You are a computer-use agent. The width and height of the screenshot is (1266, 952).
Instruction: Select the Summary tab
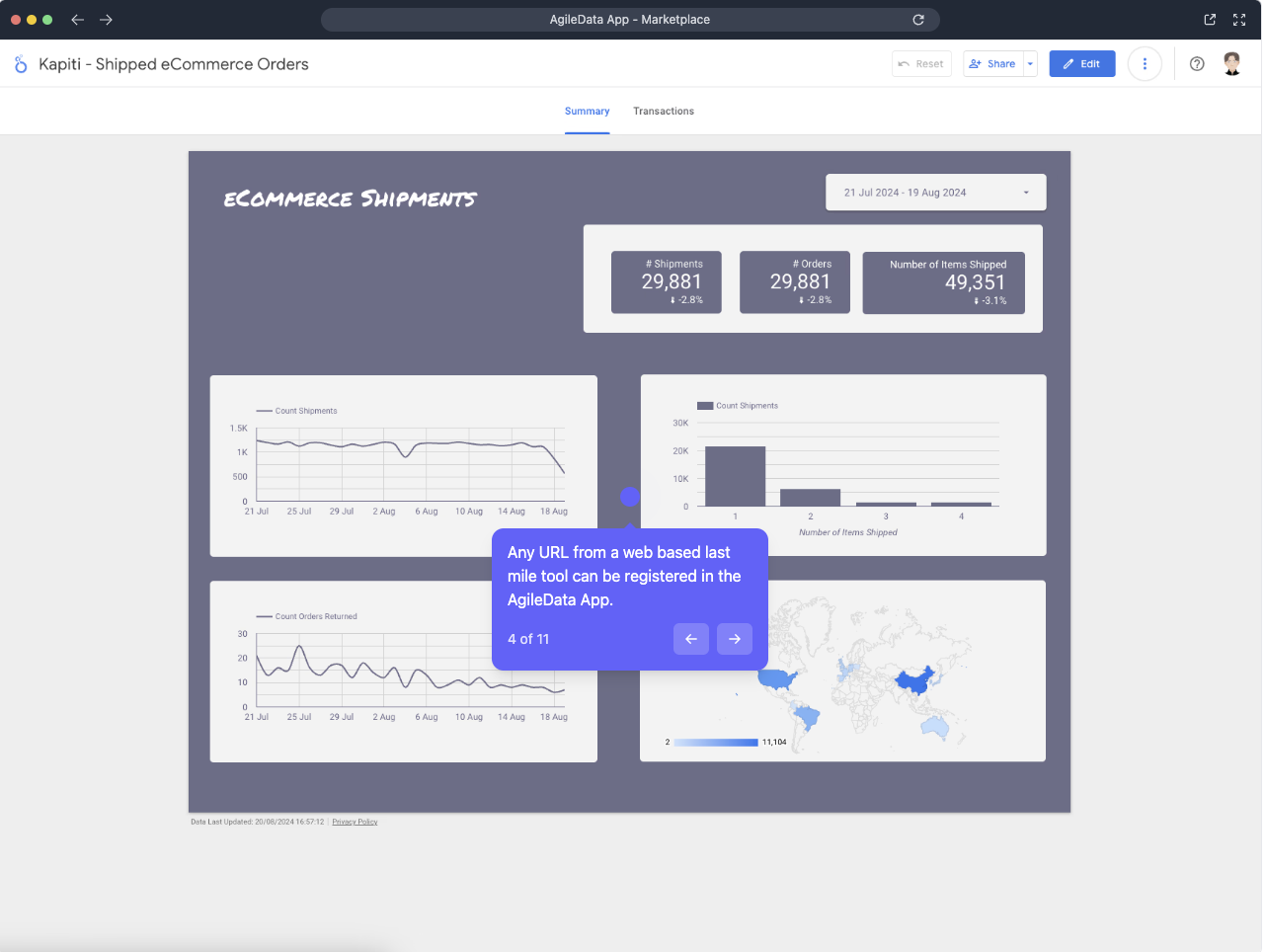[x=588, y=111]
